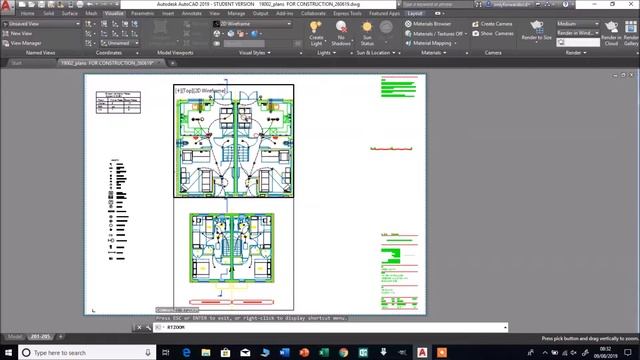Open Windows Start menu
This screenshot has width=640, height=360.
tap(8, 352)
